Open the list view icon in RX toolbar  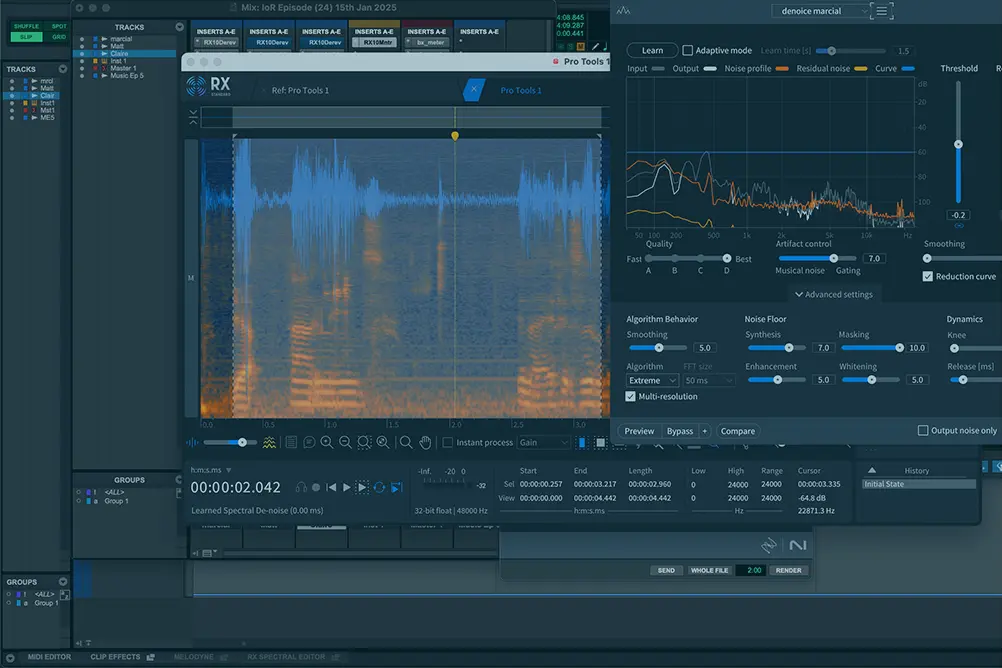point(291,442)
